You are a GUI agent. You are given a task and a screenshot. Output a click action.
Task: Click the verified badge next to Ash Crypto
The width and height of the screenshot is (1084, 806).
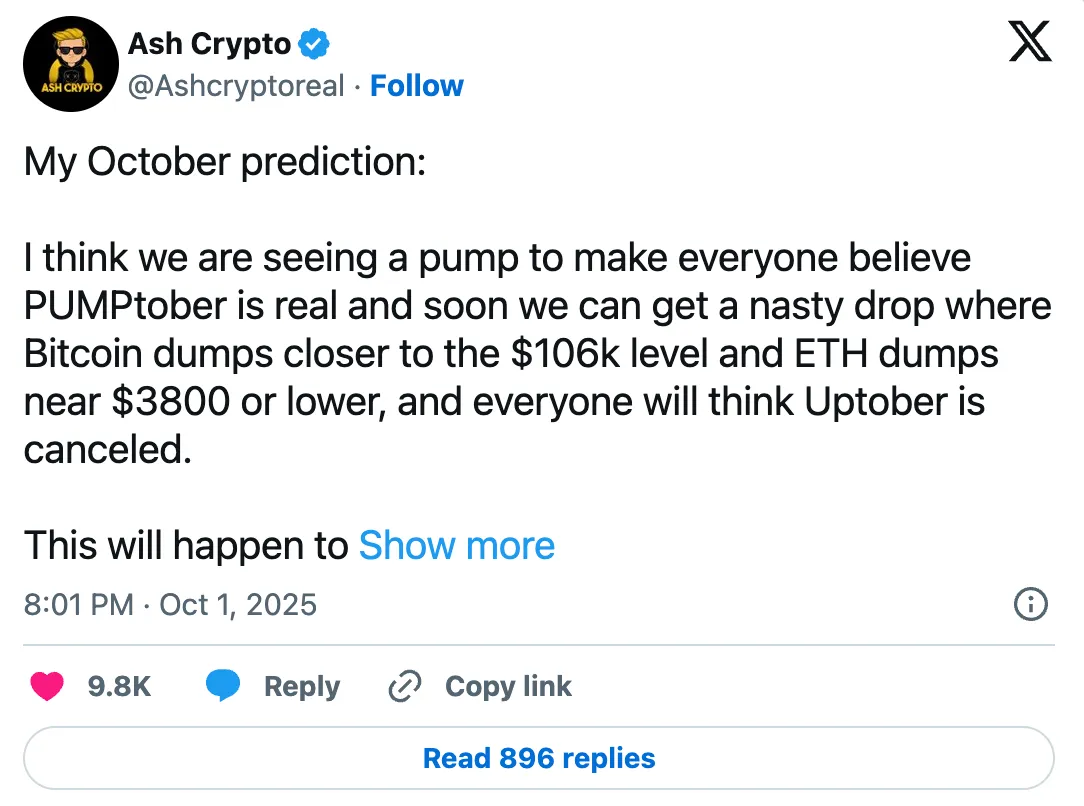[313, 43]
